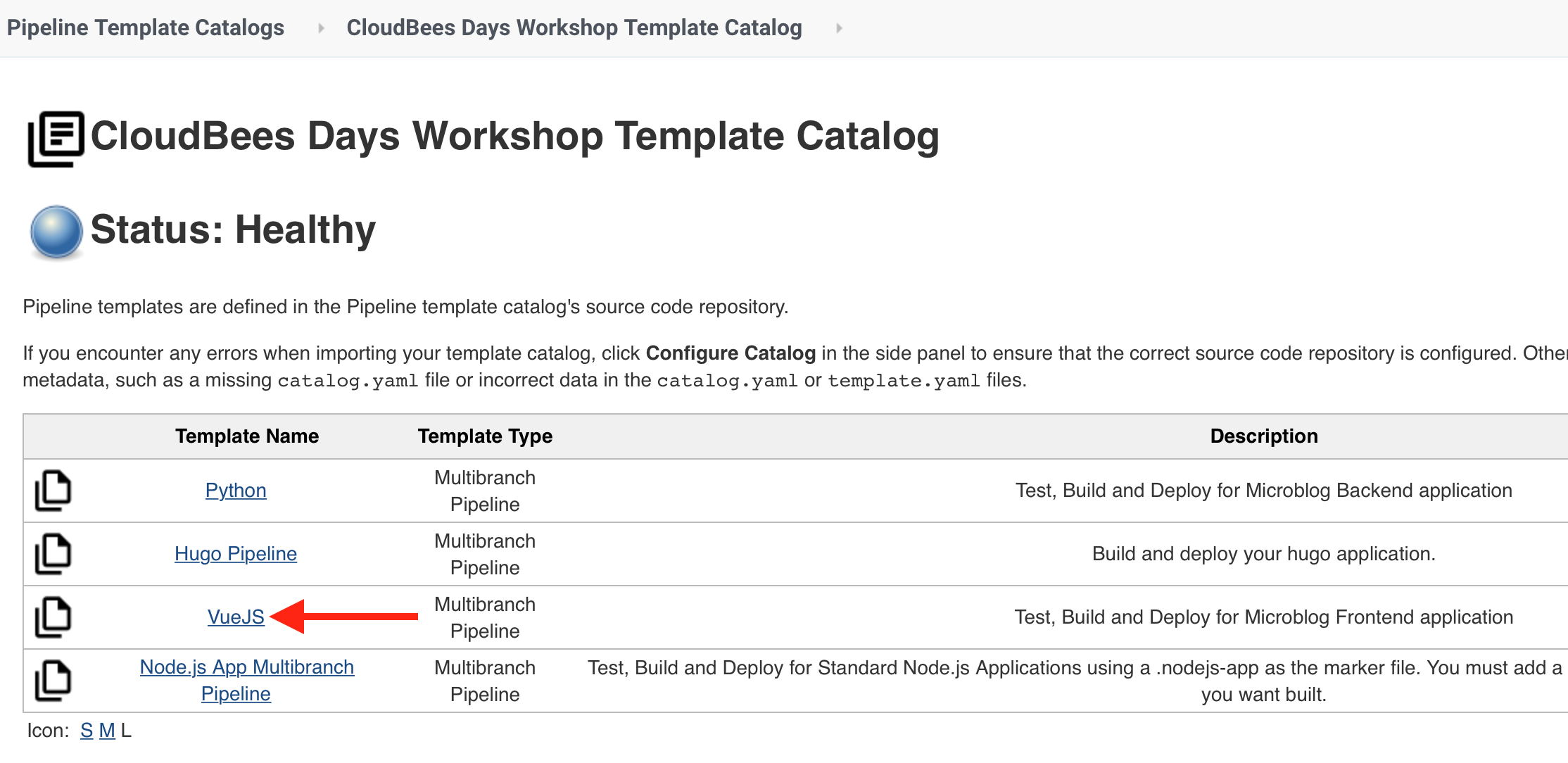Screen dimensions: 1568x763
Task: Go to Pipeline Template Catalogs breadcrumb
Action: pyautogui.click(x=146, y=27)
